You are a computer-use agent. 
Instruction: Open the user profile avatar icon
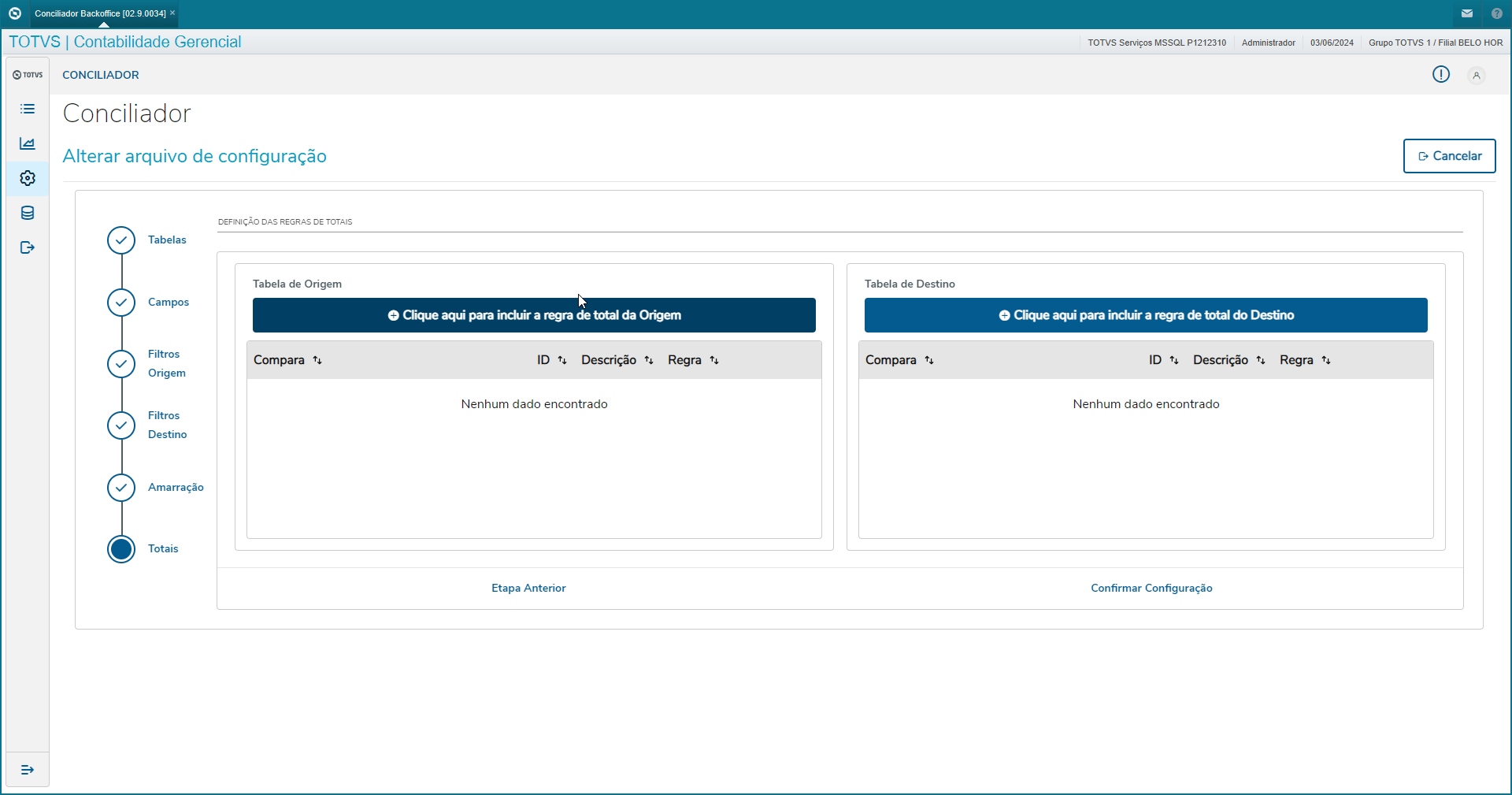click(x=1477, y=76)
